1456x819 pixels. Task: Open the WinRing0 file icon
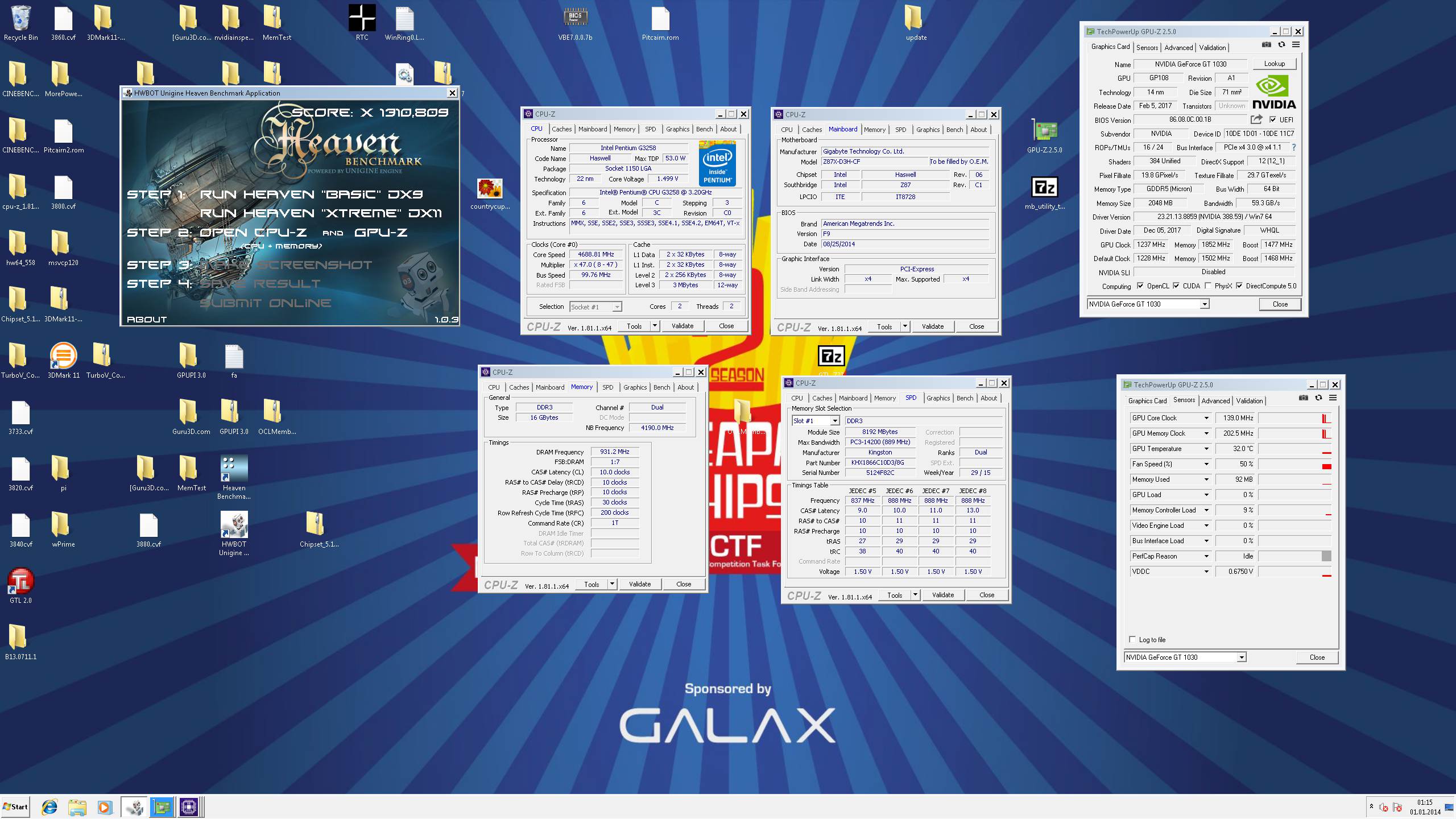tap(404, 23)
